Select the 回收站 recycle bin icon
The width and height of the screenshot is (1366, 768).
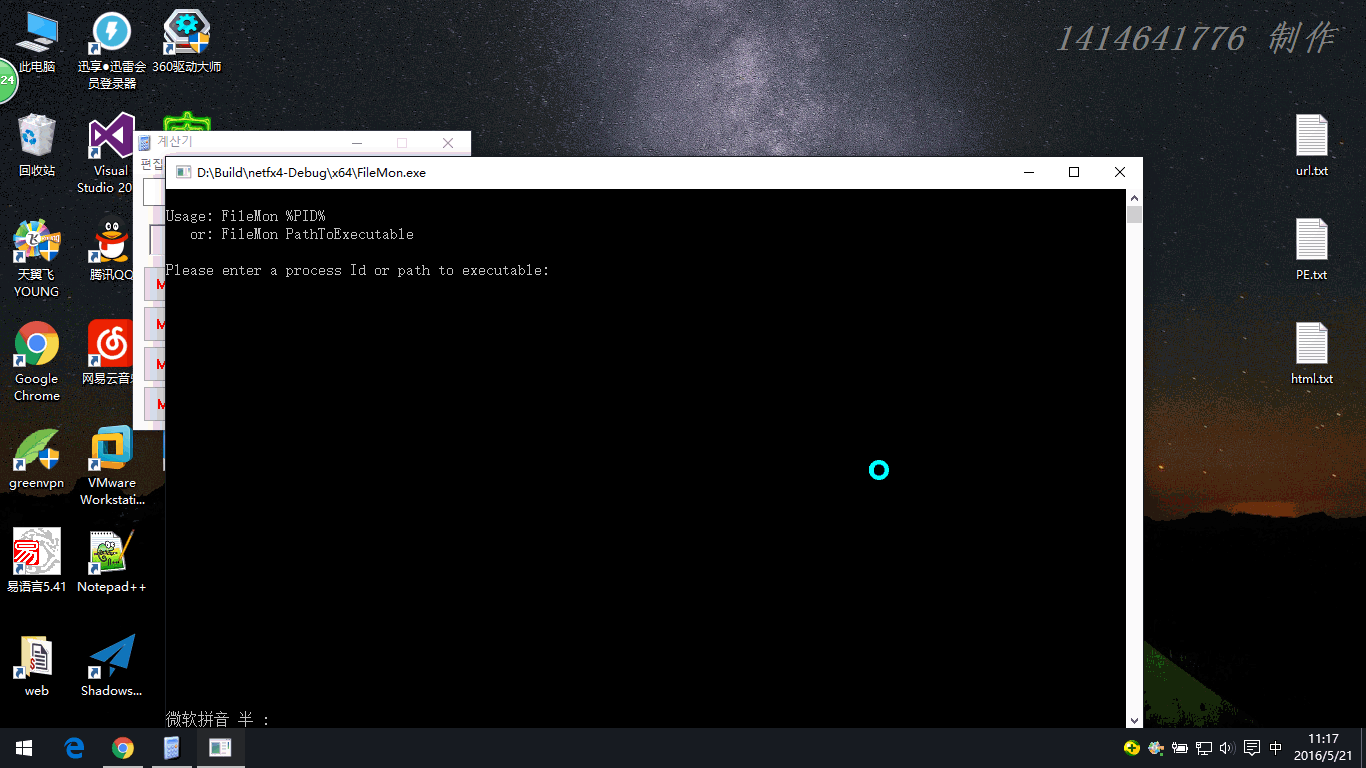pos(37,146)
